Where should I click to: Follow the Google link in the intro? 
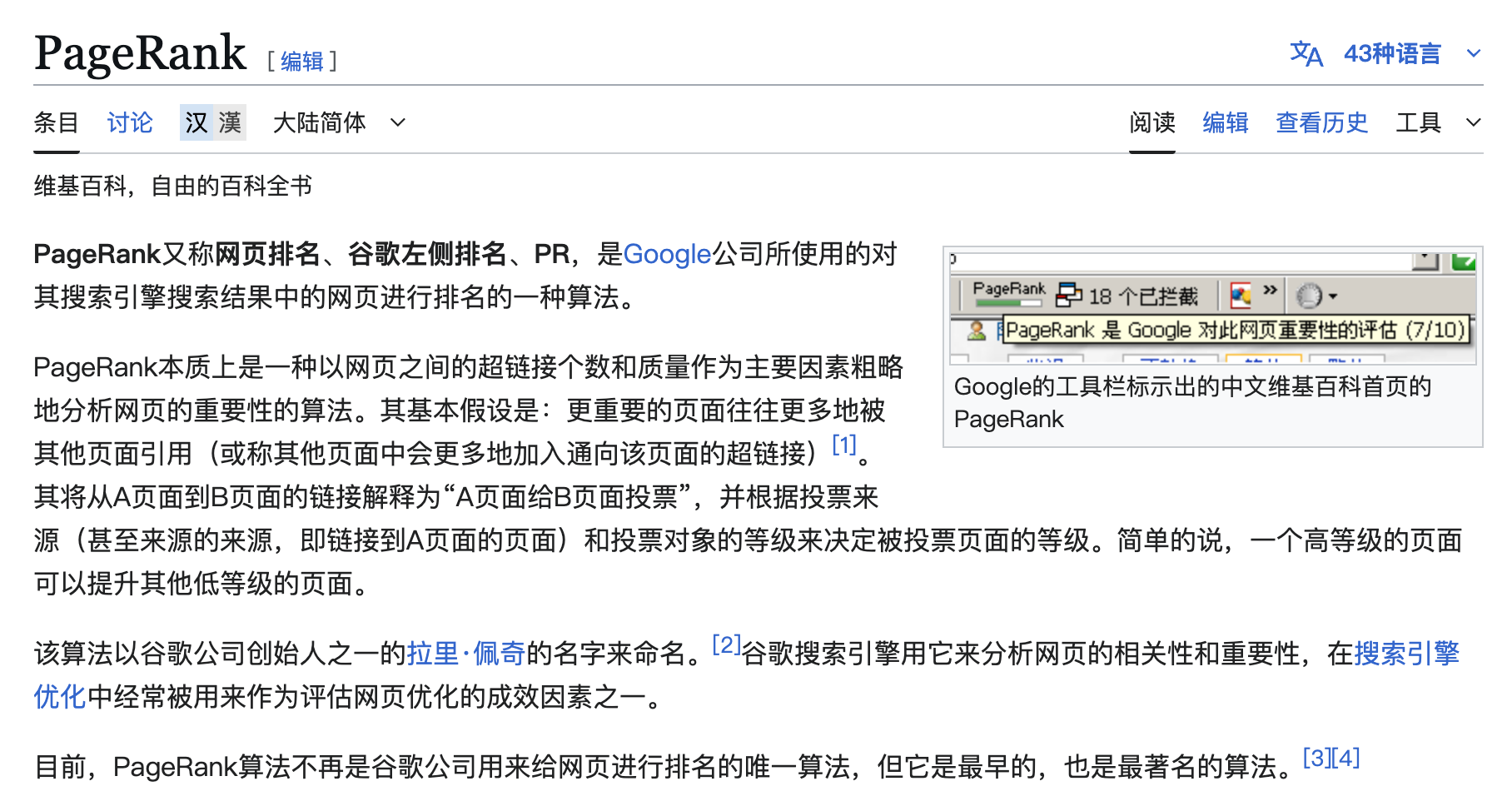[x=667, y=254]
